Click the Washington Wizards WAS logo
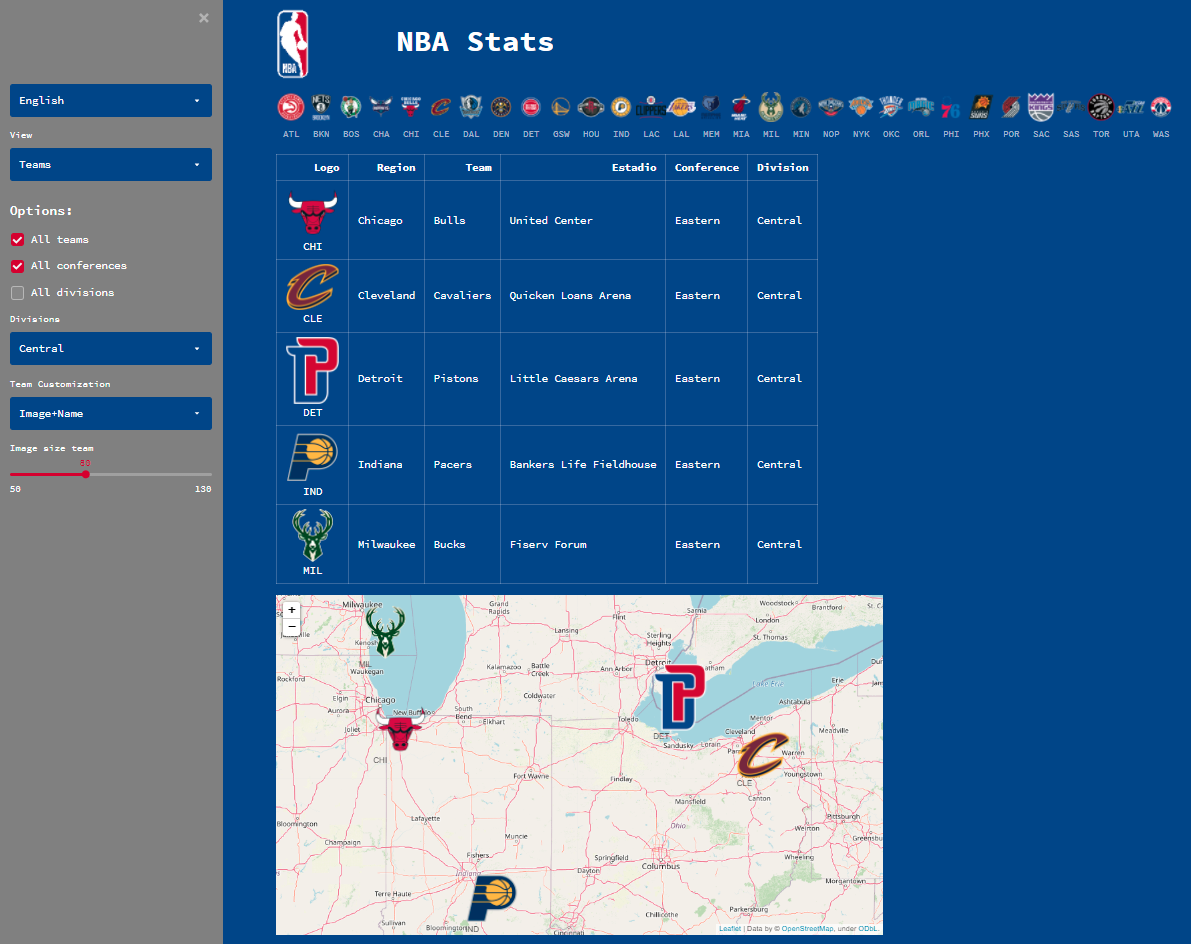Viewport: 1191px width, 944px height. click(x=1161, y=108)
